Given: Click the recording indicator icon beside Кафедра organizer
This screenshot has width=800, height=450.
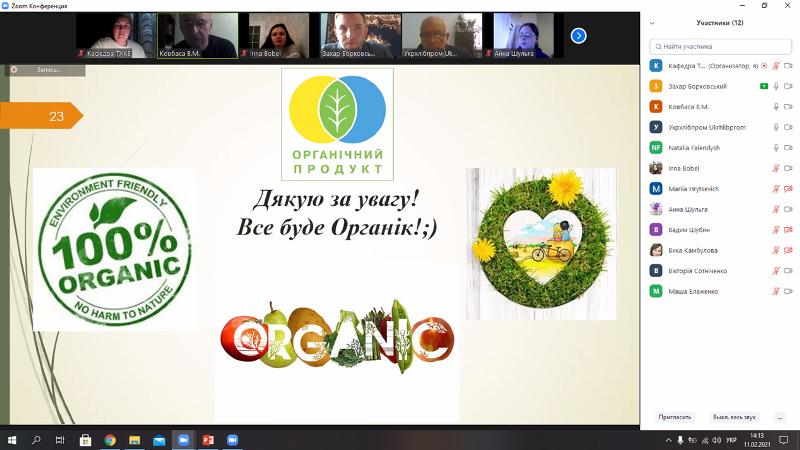Looking at the screenshot, I should point(764,66).
